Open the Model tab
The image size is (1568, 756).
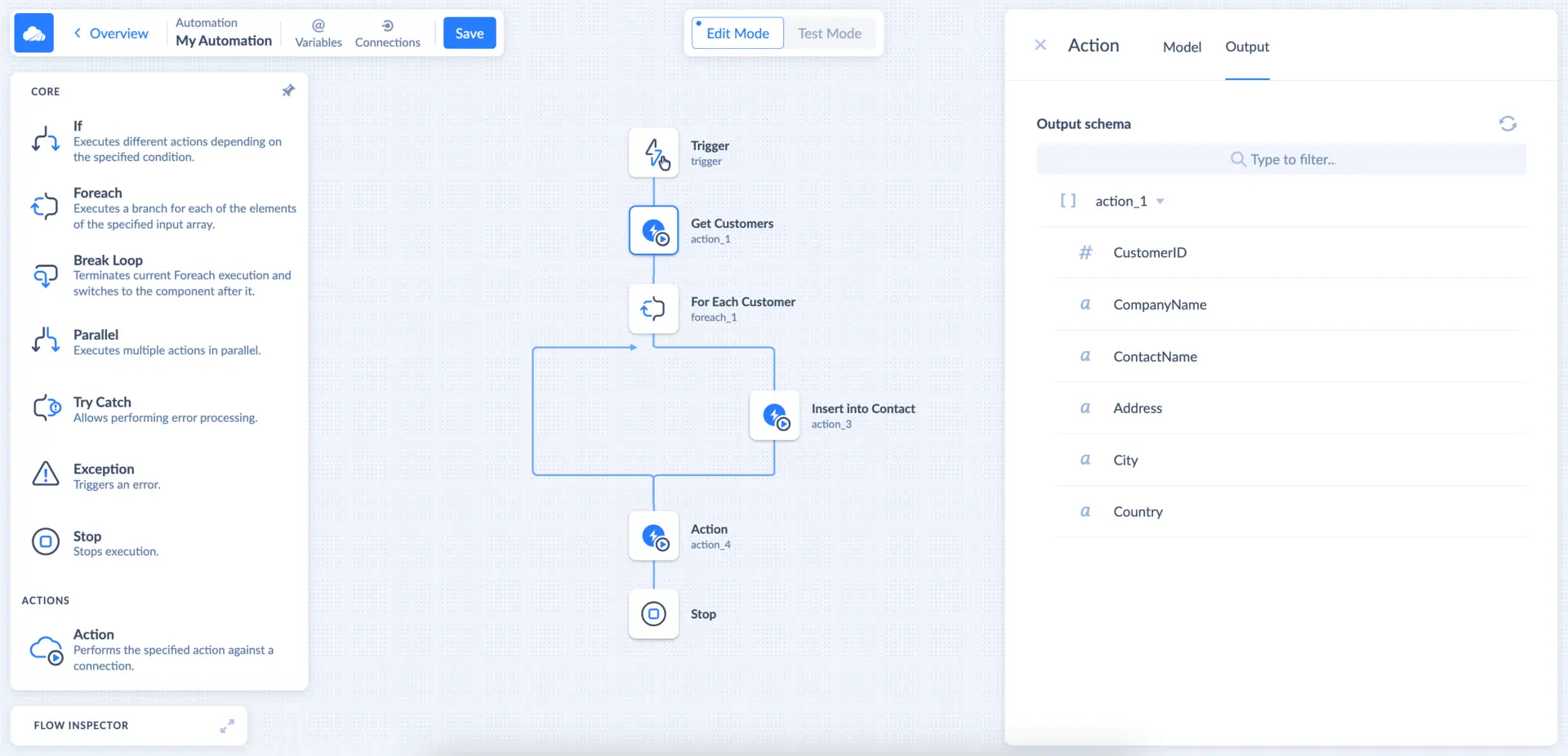click(1182, 47)
